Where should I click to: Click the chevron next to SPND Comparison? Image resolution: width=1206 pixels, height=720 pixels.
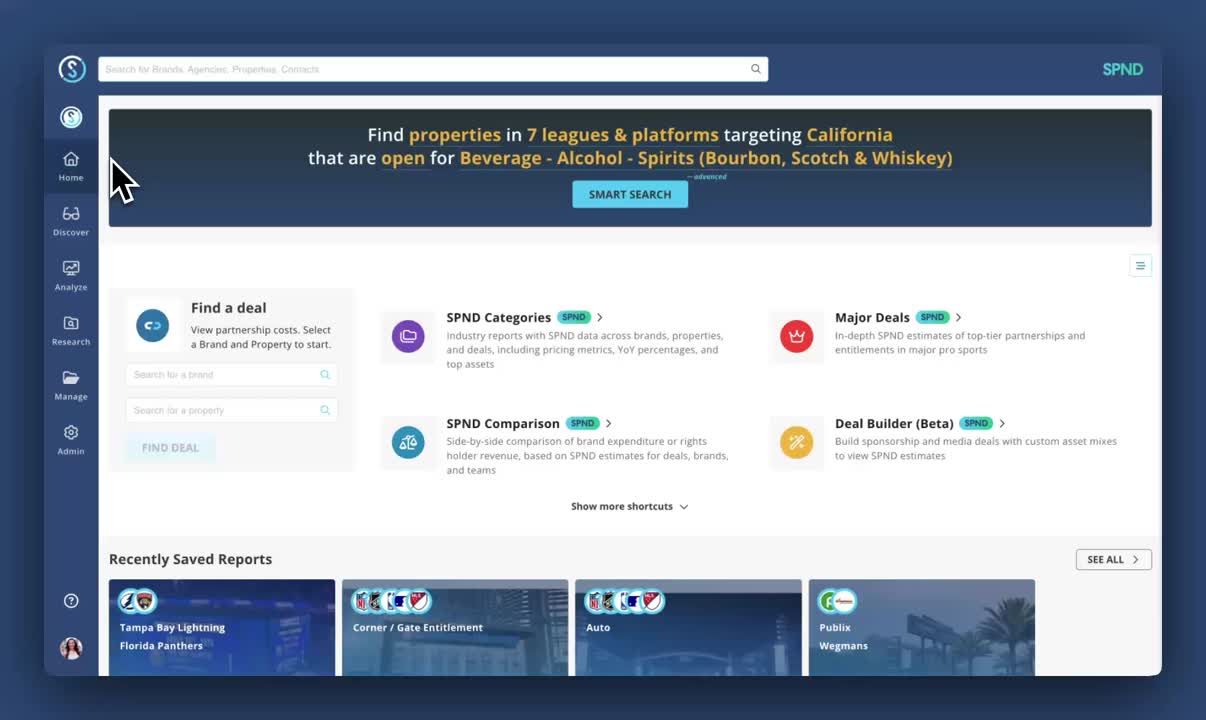click(x=609, y=423)
